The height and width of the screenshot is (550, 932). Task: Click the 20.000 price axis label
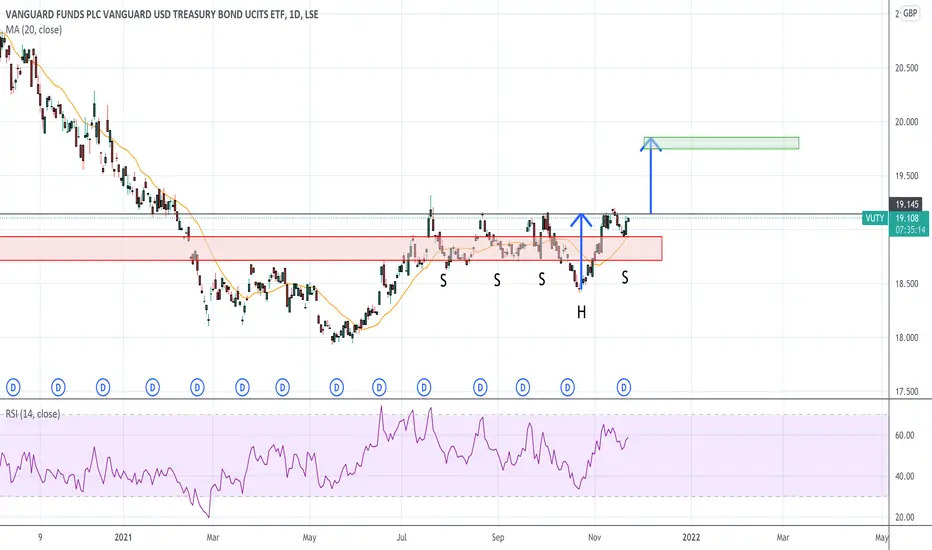[x=906, y=122]
